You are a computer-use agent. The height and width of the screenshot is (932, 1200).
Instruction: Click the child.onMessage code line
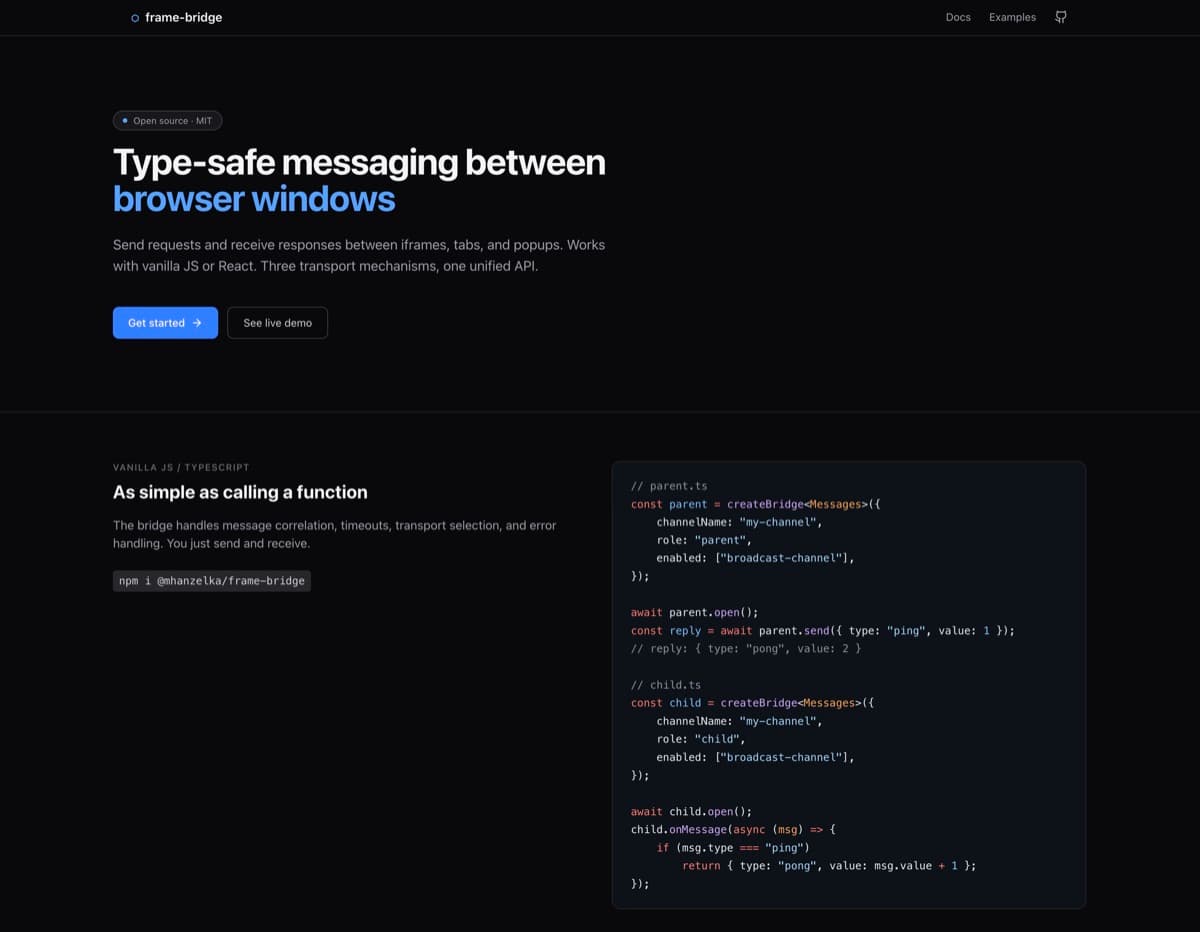pos(732,829)
